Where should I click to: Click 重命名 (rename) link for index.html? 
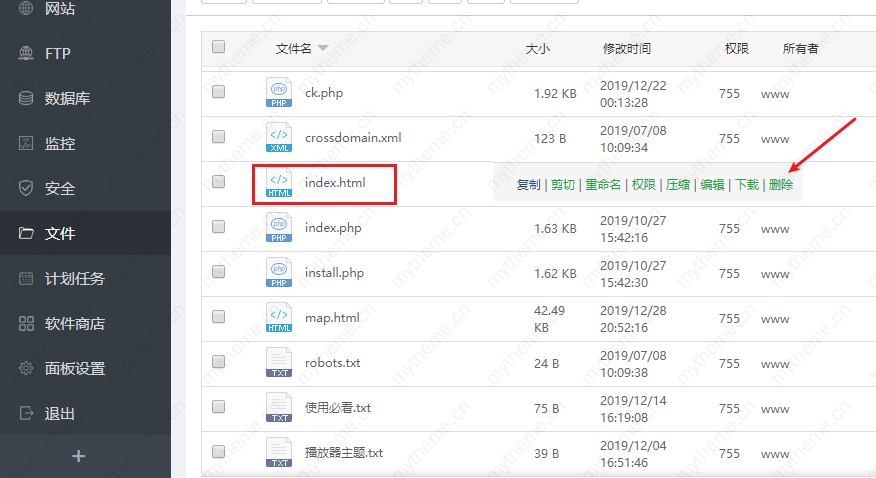click(x=603, y=185)
